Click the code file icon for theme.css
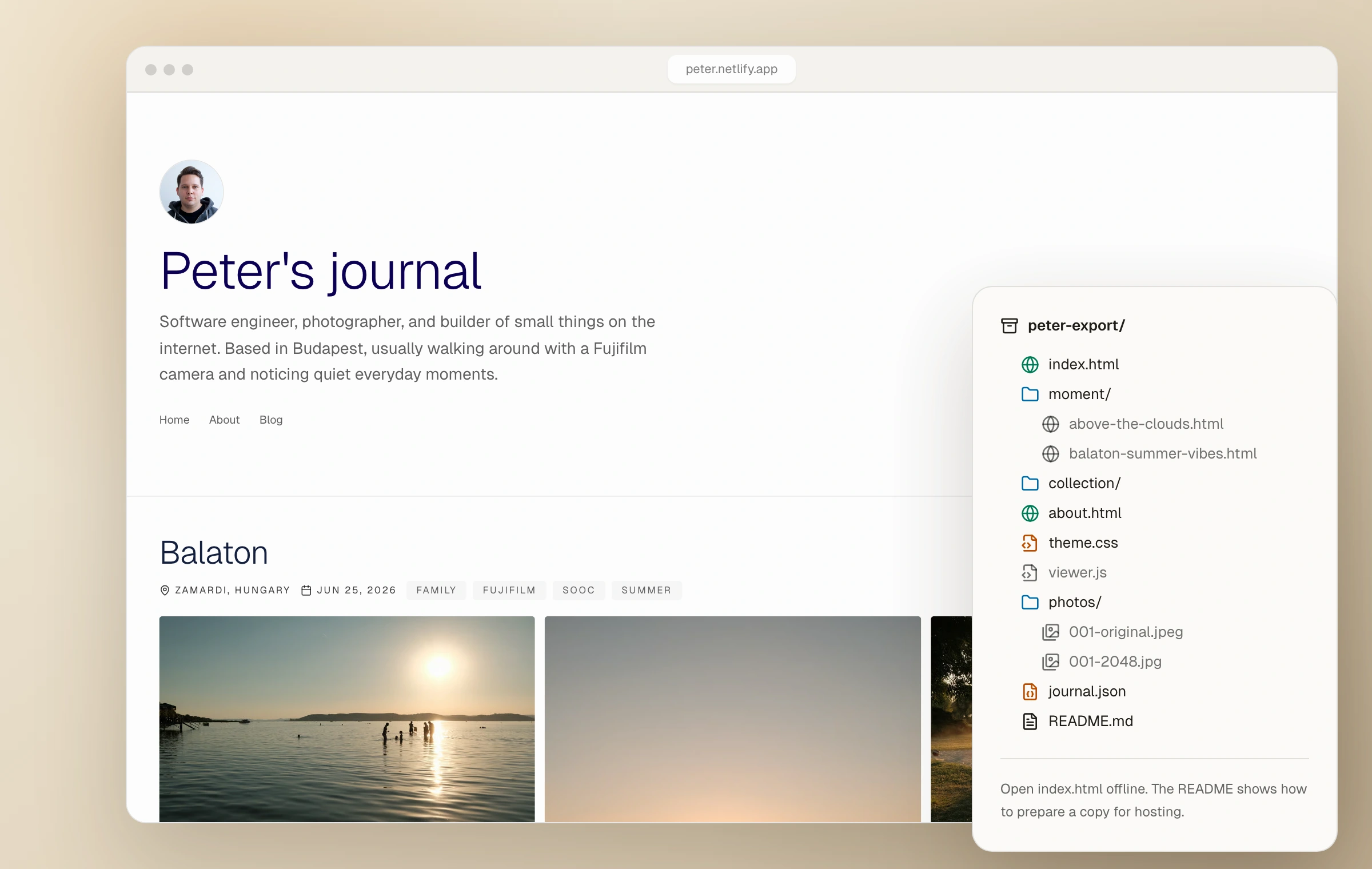Viewport: 1372px width, 869px height. coord(1030,543)
